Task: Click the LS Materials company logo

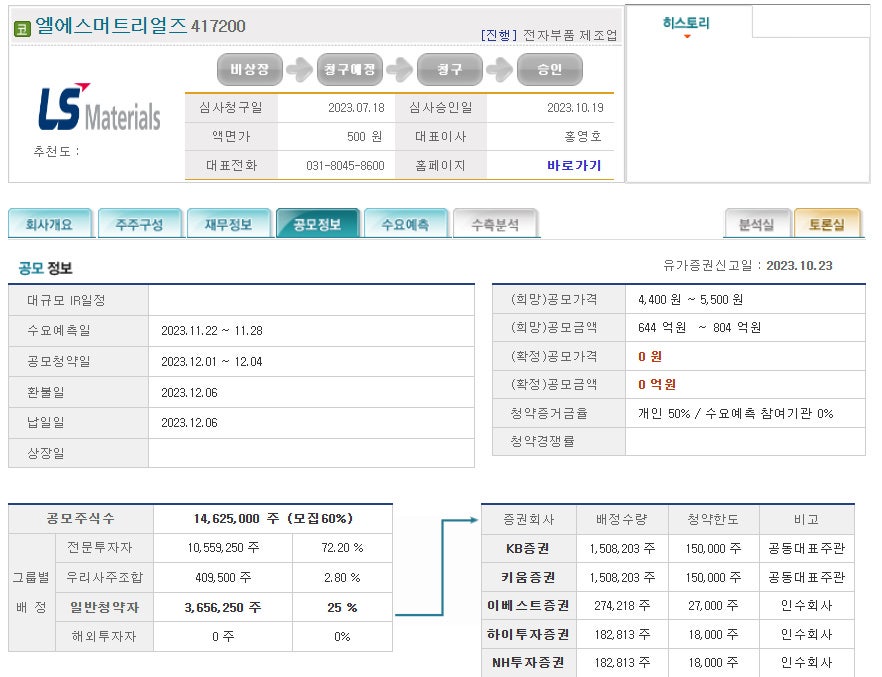Action: [x=100, y=107]
